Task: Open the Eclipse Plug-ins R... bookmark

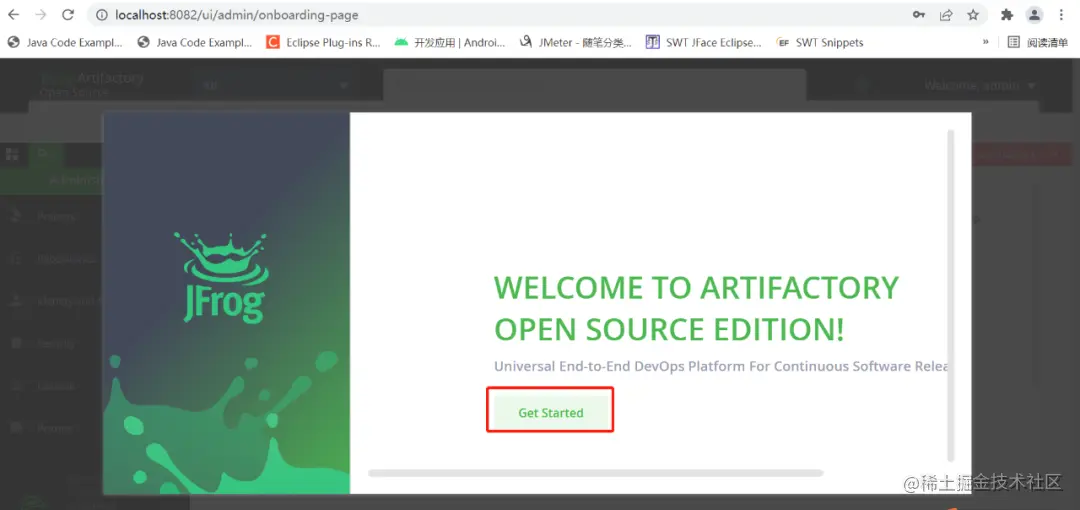Action: coord(324,42)
